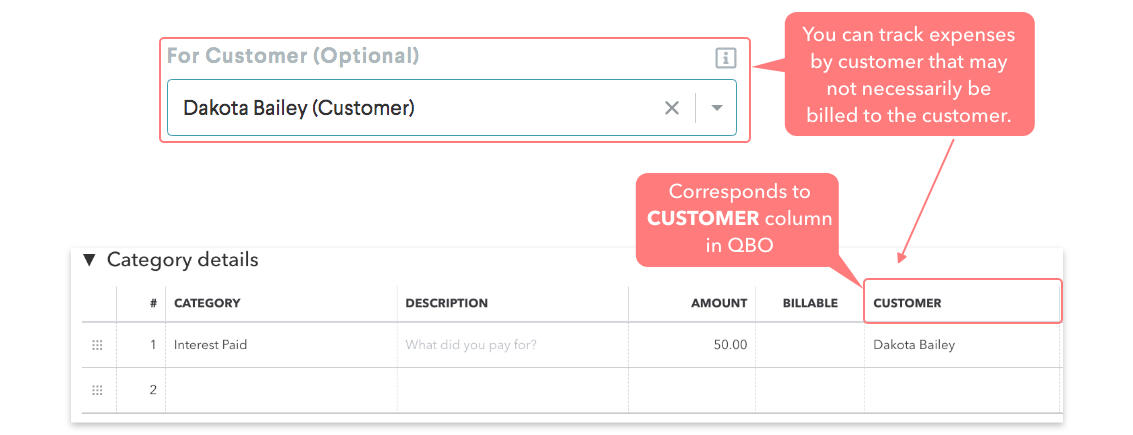This screenshot has width=1133, height=435.
Task: Click the CUSTOMER column header
Action: pyautogui.click(x=907, y=303)
